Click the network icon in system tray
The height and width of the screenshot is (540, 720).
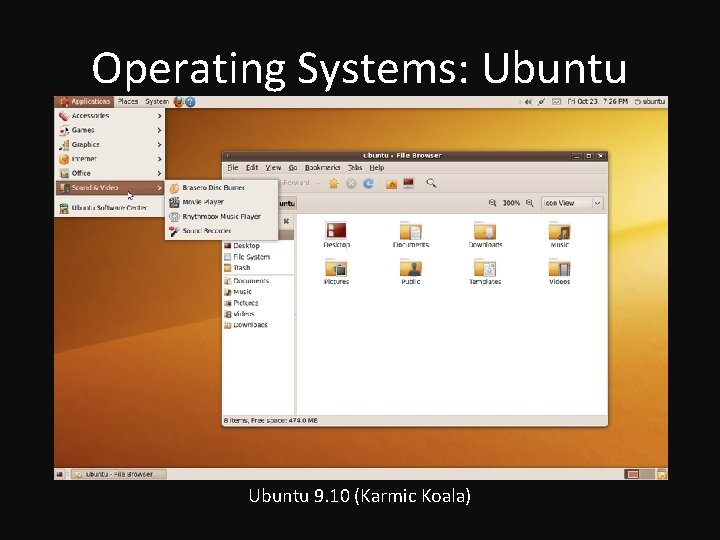541,102
